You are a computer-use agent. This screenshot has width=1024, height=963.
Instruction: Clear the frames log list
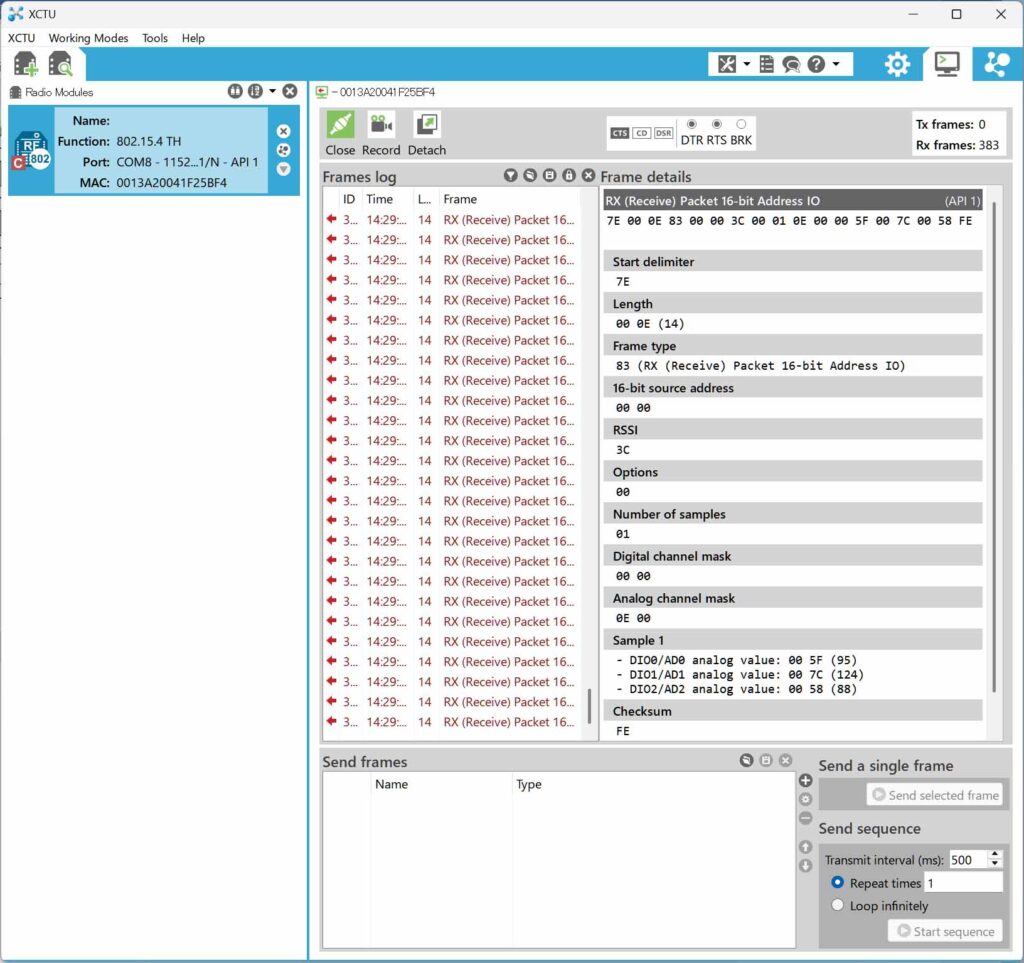[588, 175]
